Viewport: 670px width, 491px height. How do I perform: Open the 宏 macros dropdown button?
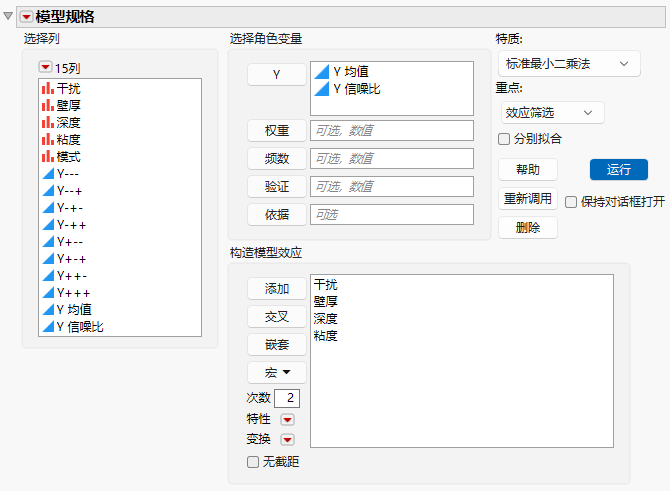277,373
